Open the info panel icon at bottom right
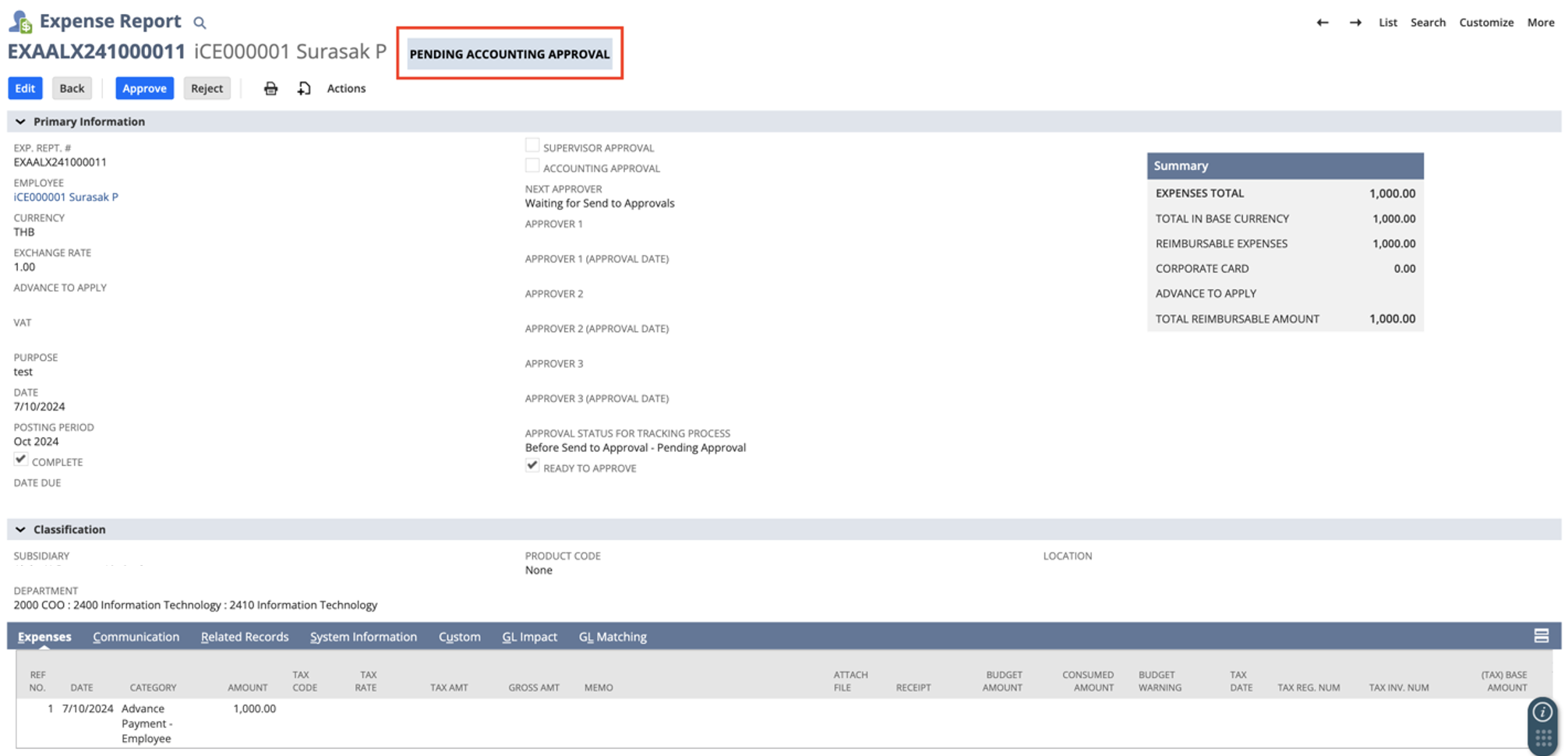Viewport: 1568px width, 756px height. click(1542, 711)
